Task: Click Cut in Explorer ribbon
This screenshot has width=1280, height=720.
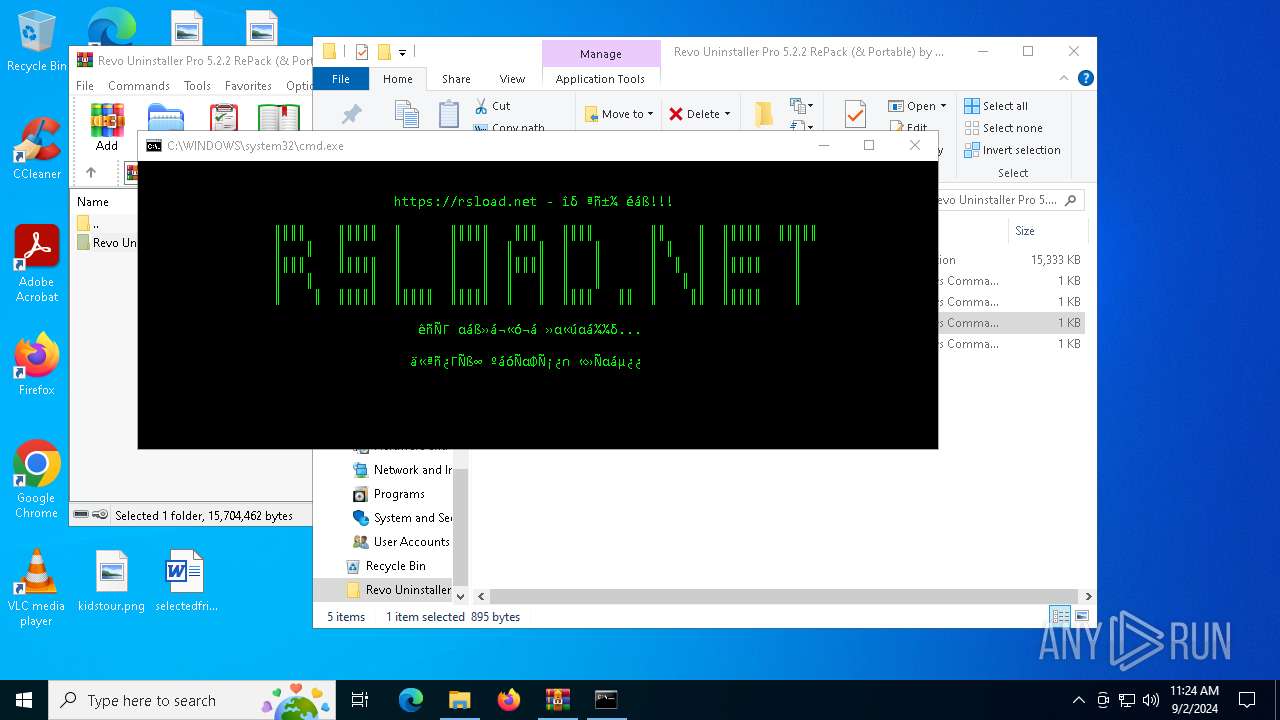Action: [491, 106]
